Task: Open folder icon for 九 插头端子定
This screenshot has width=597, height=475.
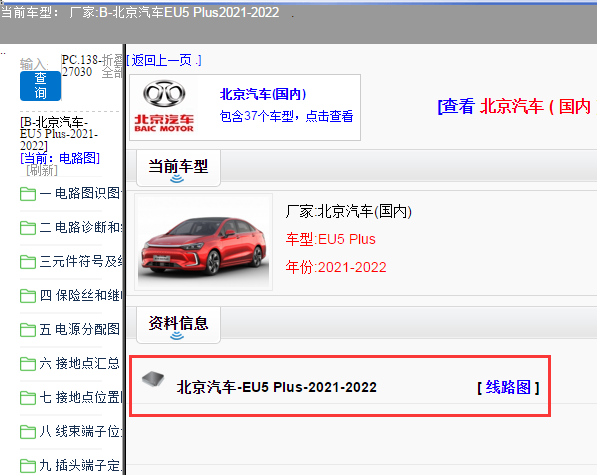Action: pos(28,465)
